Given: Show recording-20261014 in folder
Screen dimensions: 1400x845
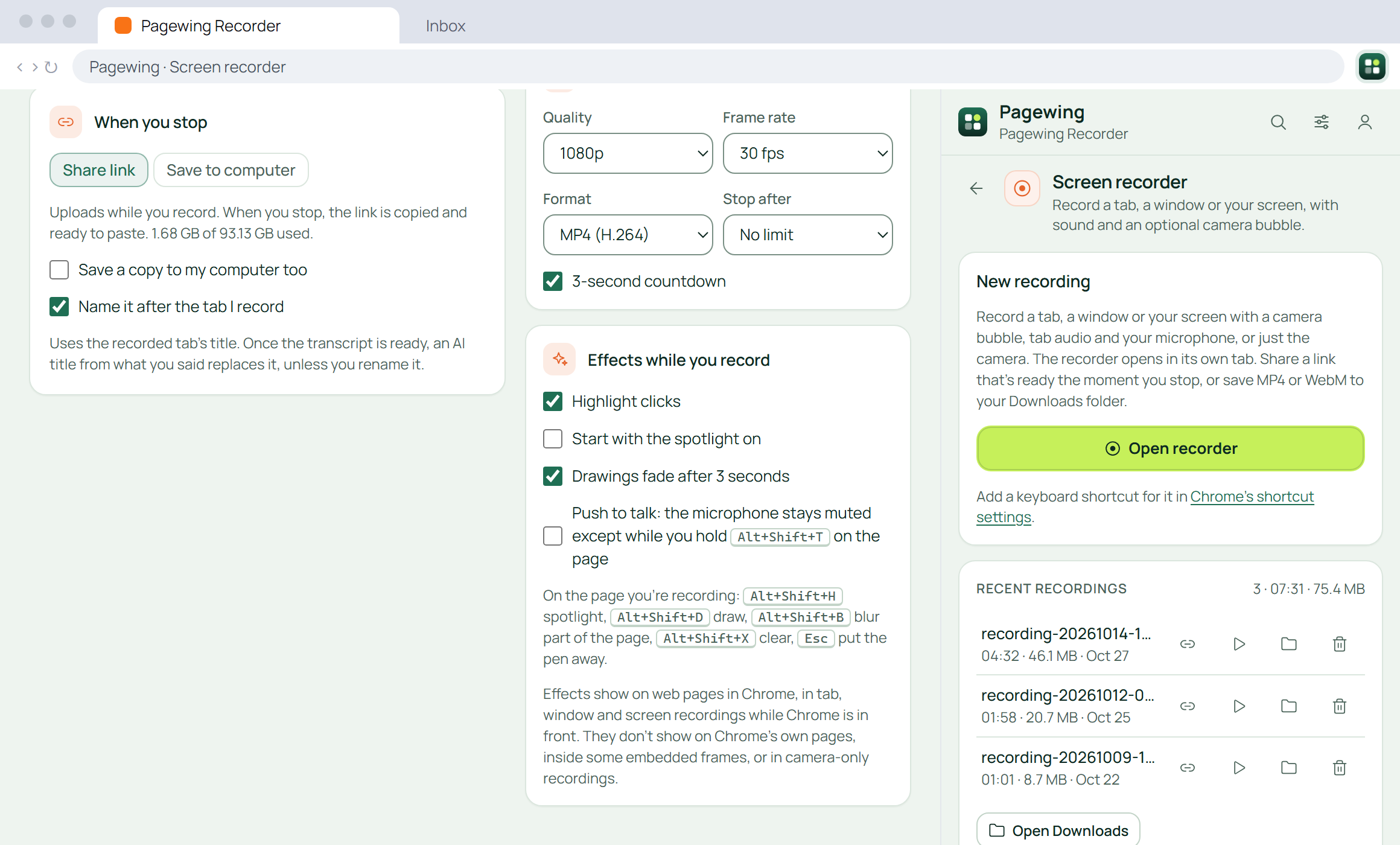Looking at the screenshot, I should click(1288, 644).
